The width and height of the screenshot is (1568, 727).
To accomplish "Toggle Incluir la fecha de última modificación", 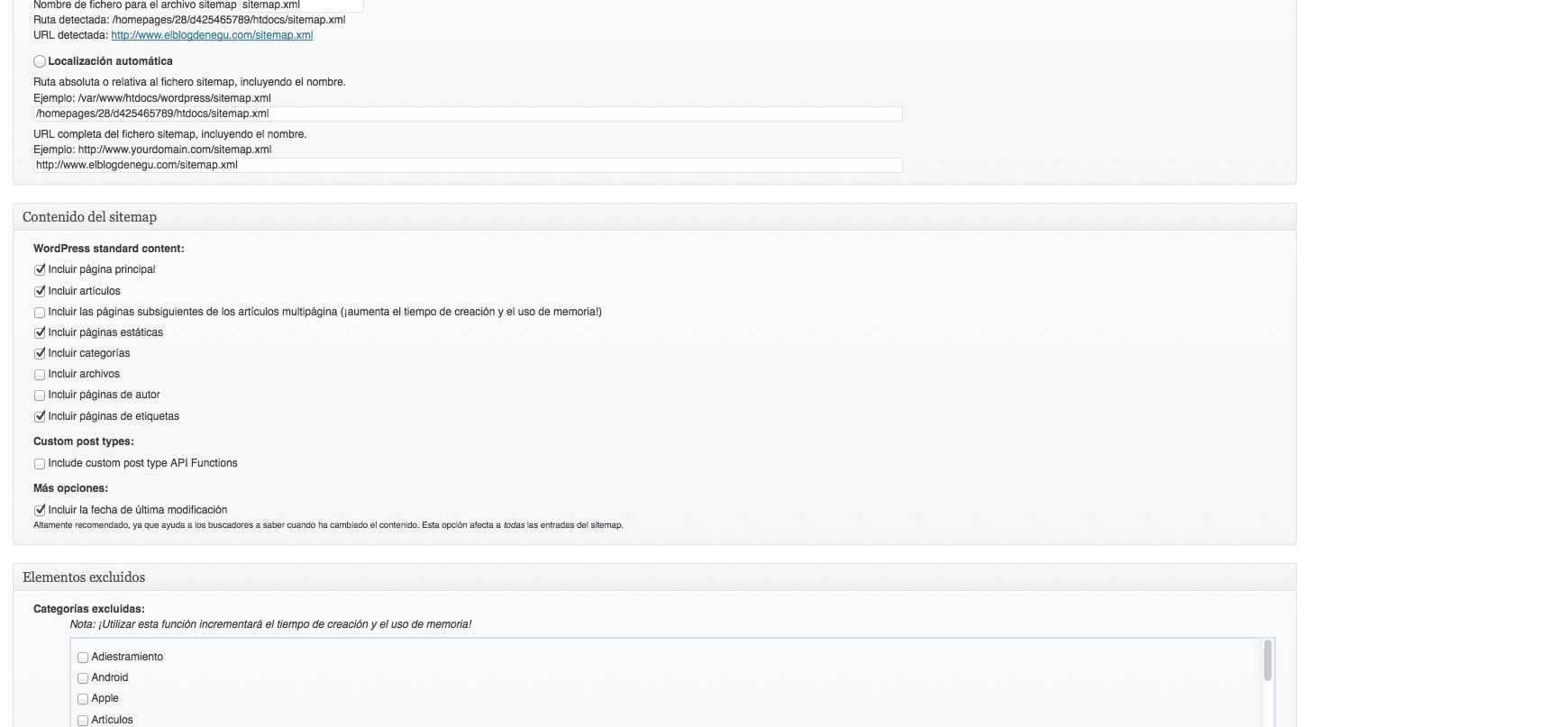I will pos(40,510).
